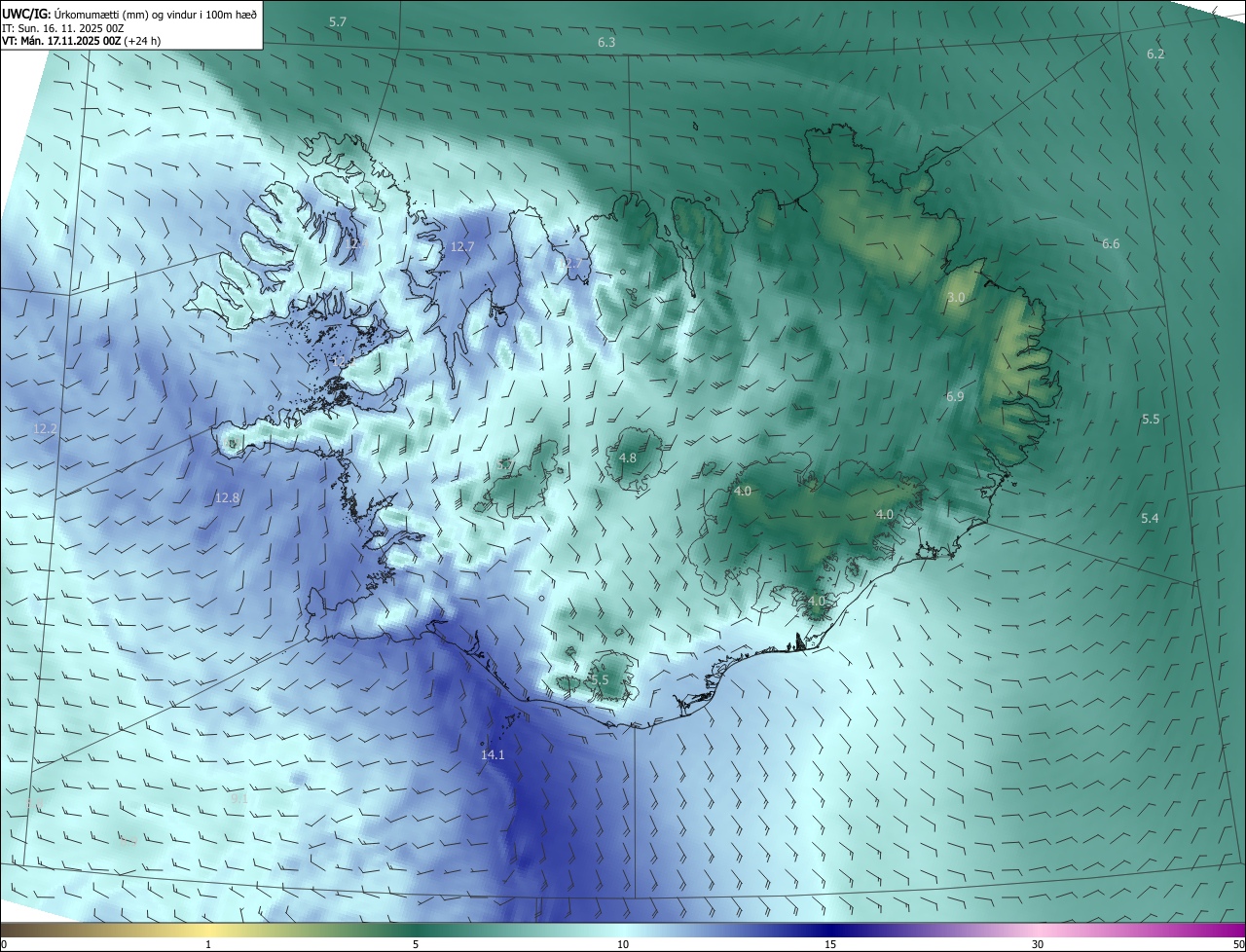Click the 9.1 value label
This screenshot has height=952, width=1246.
pos(238,798)
